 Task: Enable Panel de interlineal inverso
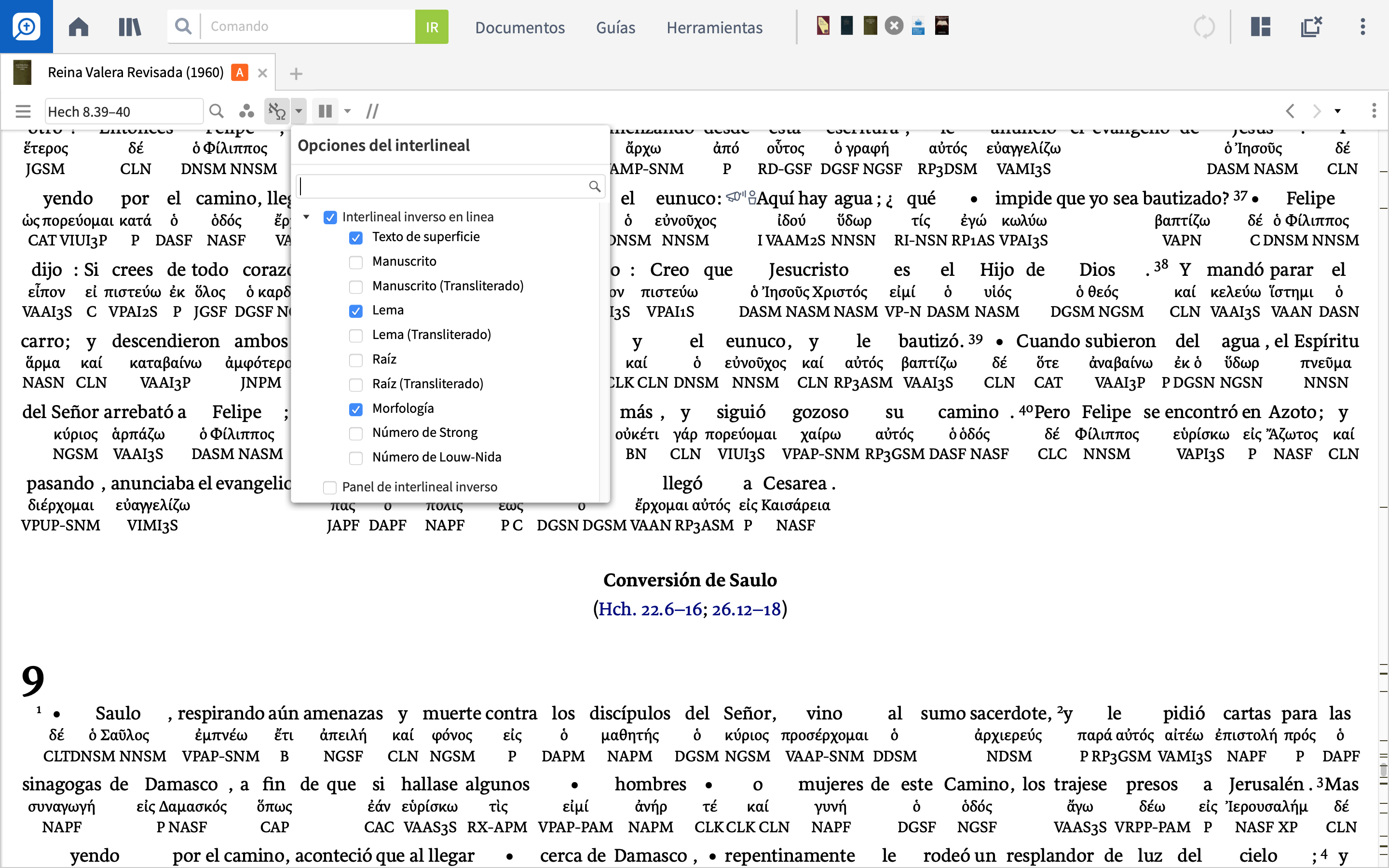330,488
